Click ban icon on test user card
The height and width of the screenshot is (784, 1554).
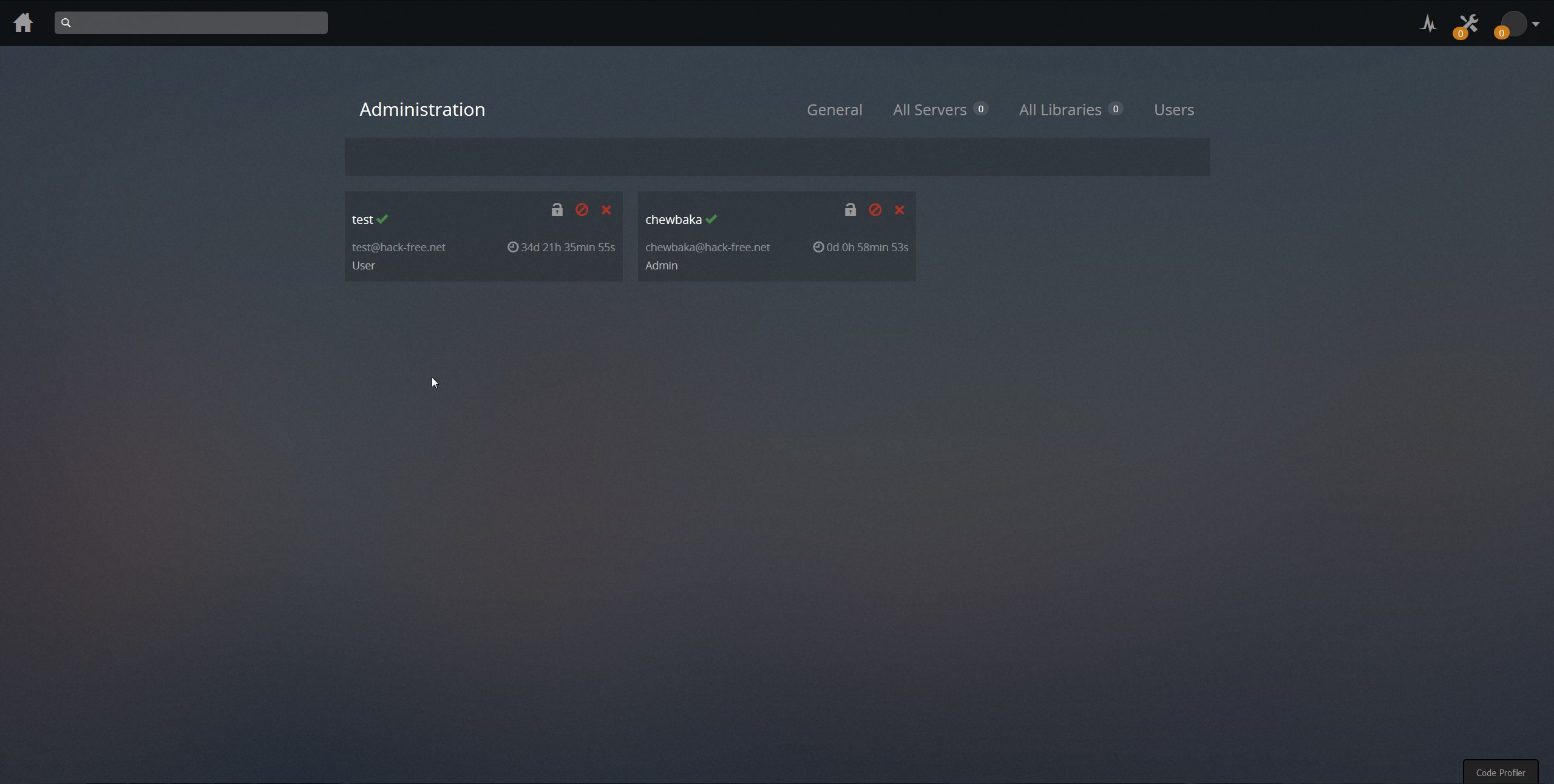[x=582, y=210]
